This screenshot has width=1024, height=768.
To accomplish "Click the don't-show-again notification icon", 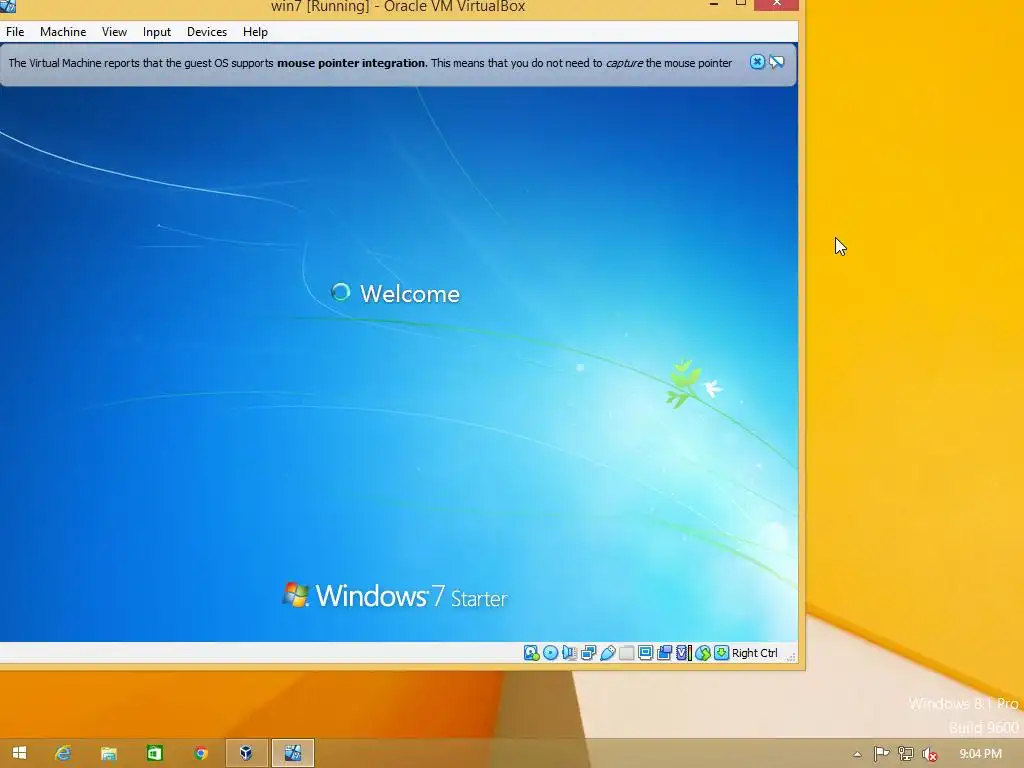I will tap(776, 62).
